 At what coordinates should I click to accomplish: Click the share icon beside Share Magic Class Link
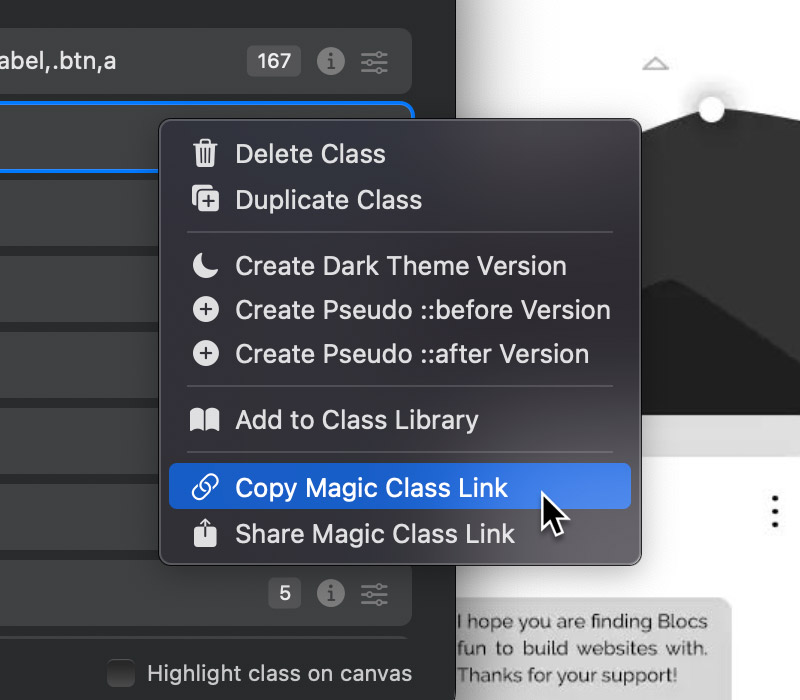point(205,533)
